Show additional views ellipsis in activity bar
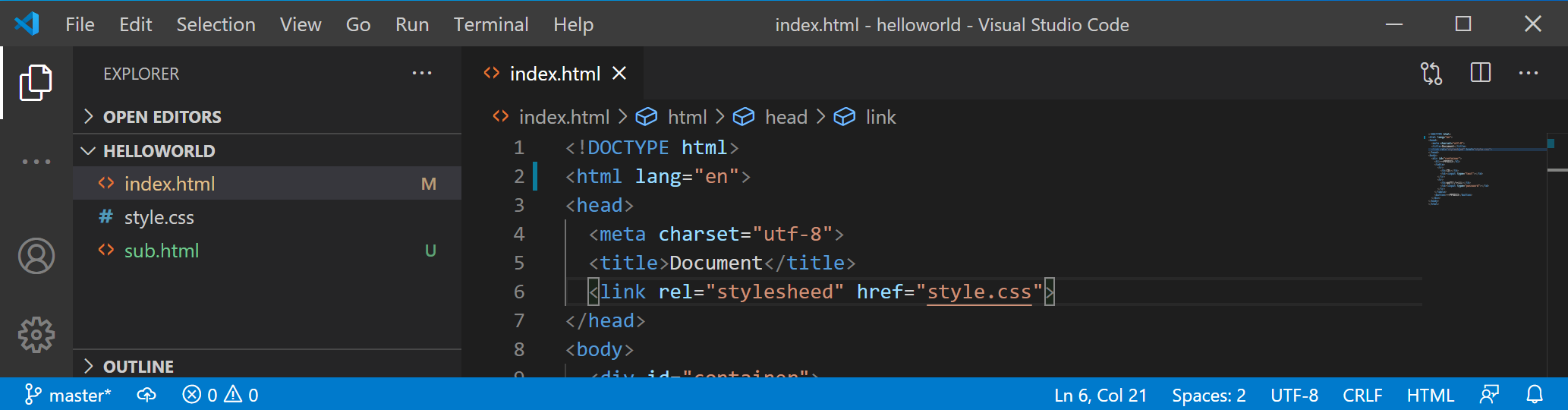 click(x=36, y=162)
